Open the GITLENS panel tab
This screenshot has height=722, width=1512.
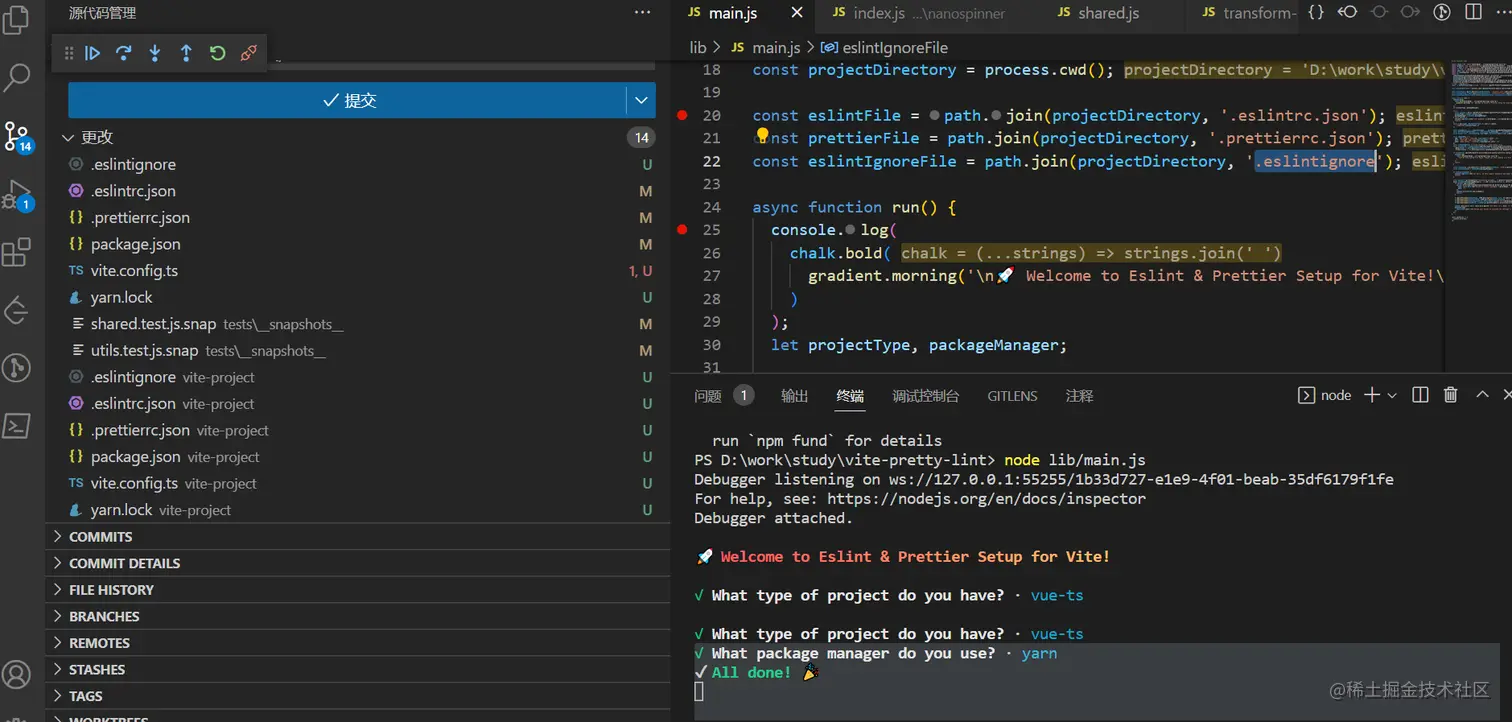(1012, 396)
